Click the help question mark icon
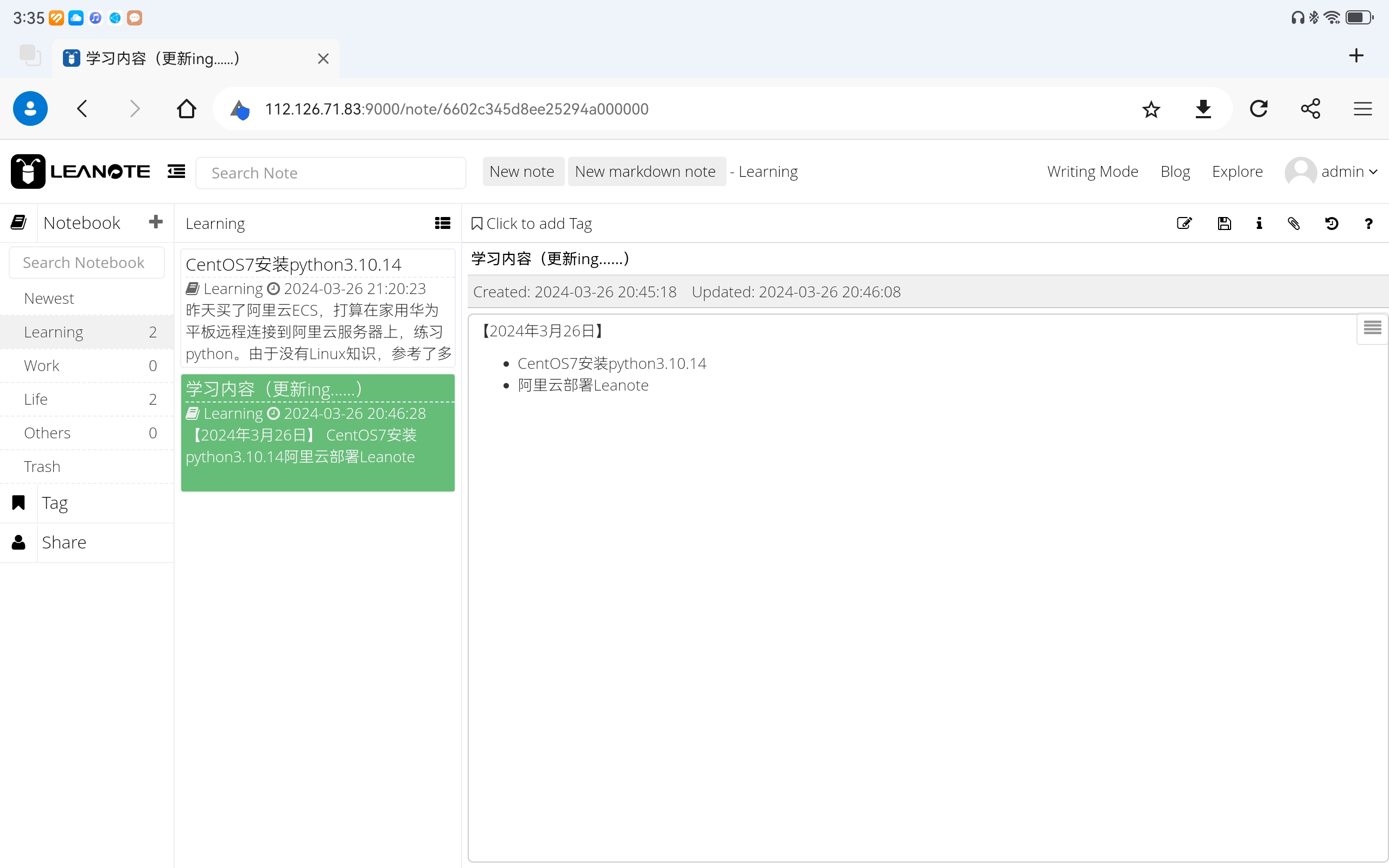Viewport: 1389px width, 868px height. click(x=1368, y=224)
